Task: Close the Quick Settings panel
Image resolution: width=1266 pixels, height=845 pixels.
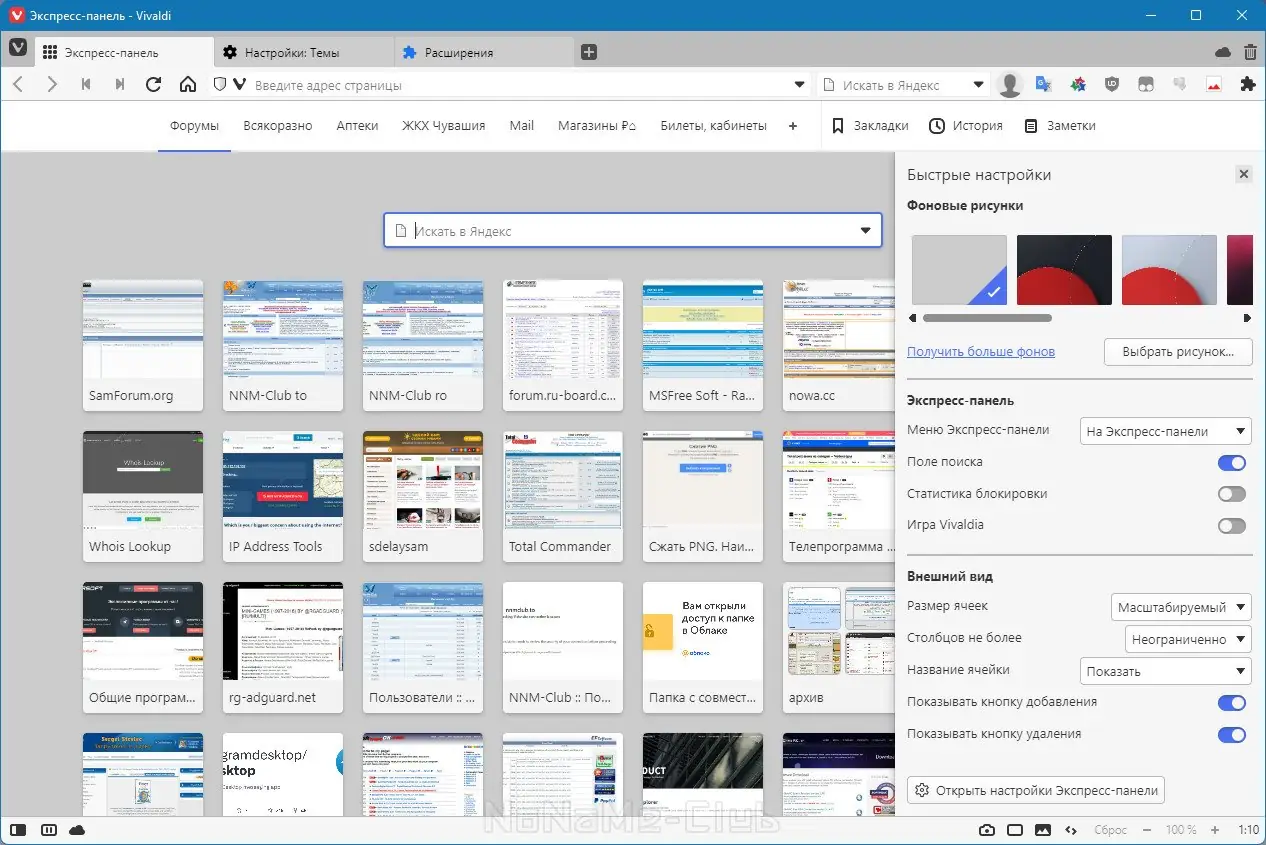Action: click(x=1244, y=174)
